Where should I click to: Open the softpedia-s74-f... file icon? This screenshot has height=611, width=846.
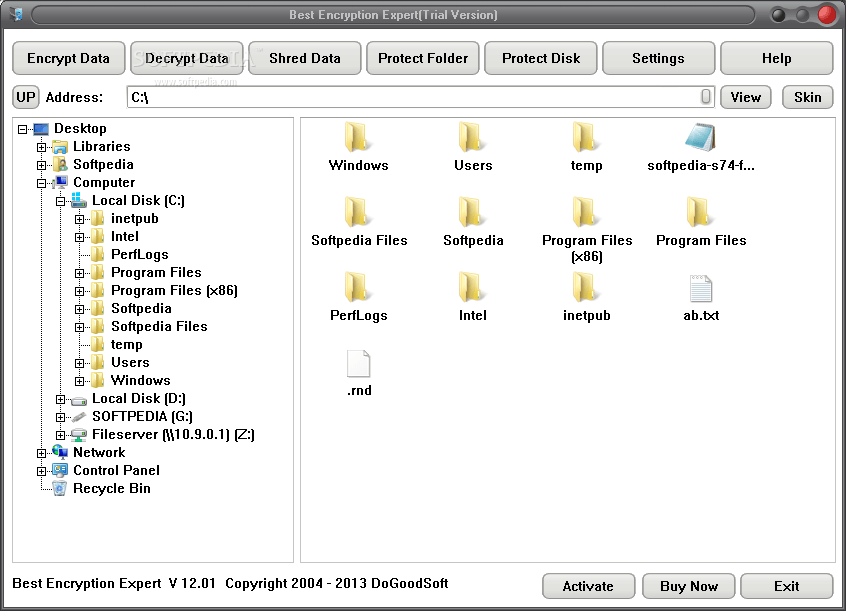700,140
